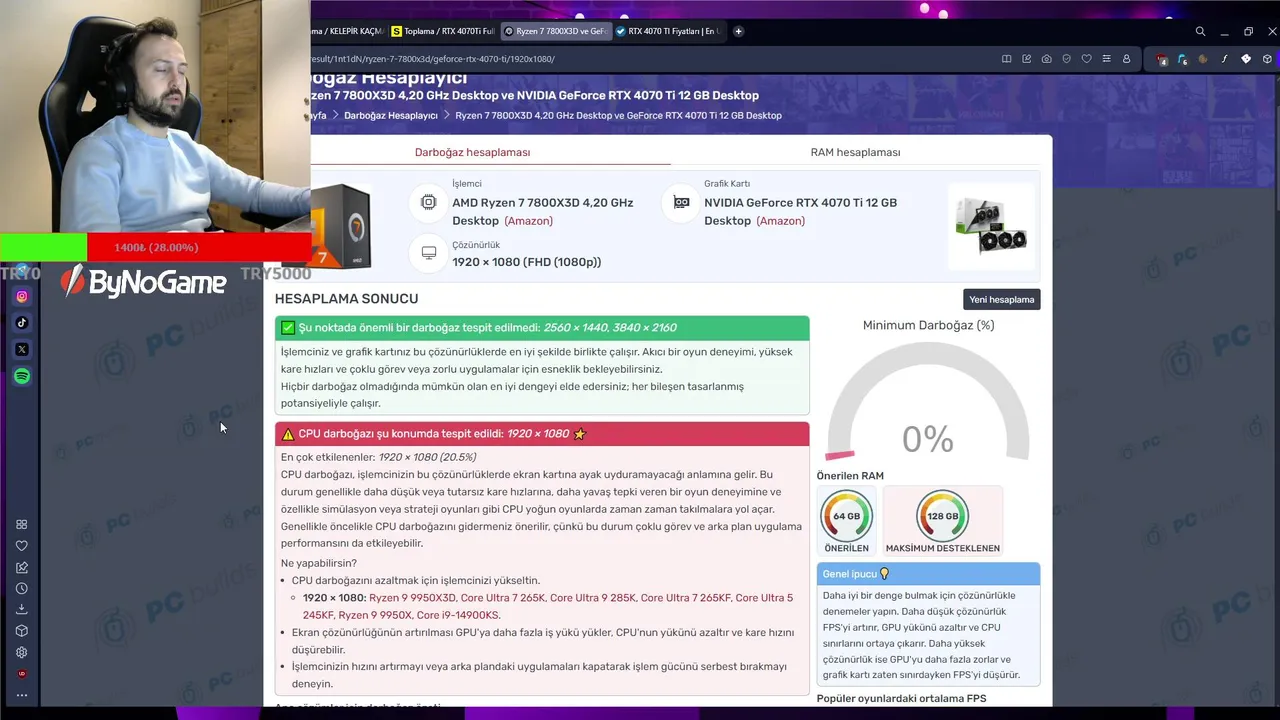
Task: Select the Ryzen 7 7800X3D browser tab
Action: click(x=555, y=31)
